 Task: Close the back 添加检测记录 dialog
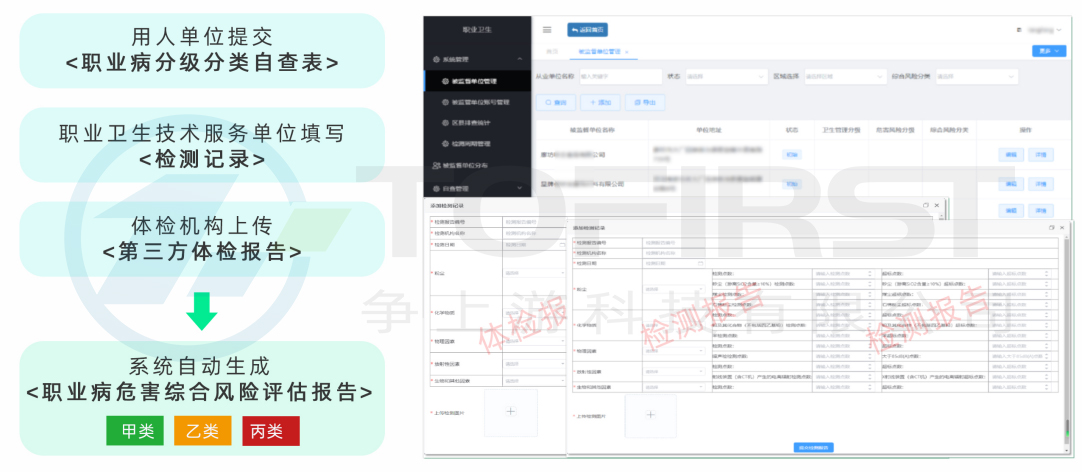(936, 206)
